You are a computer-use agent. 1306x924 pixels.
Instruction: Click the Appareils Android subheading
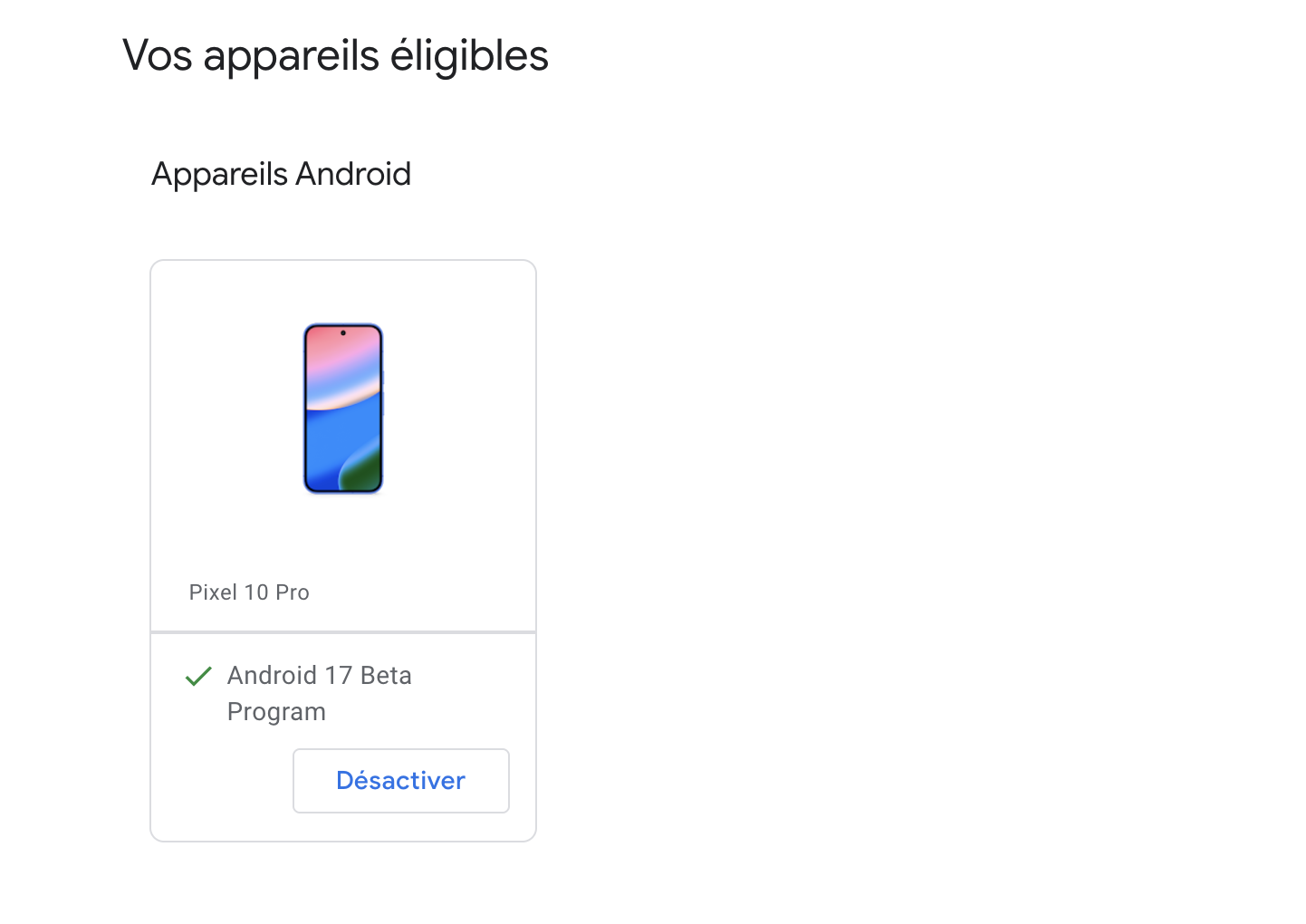tap(281, 174)
